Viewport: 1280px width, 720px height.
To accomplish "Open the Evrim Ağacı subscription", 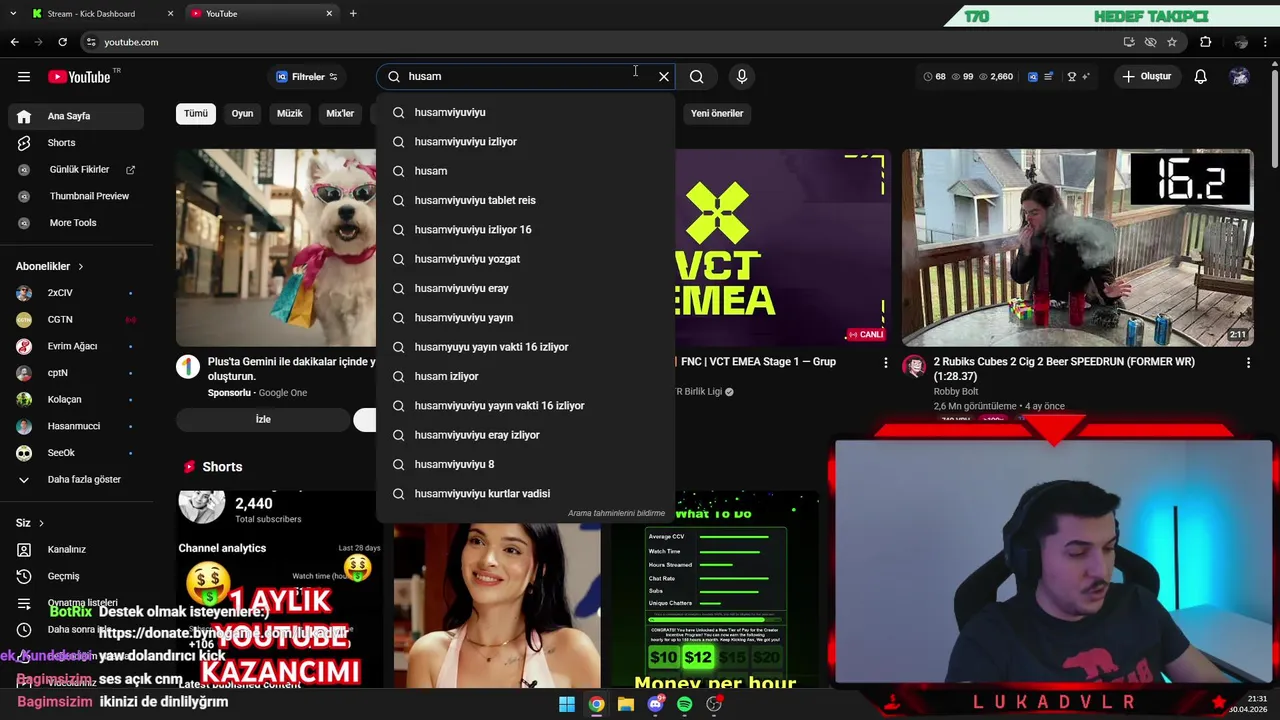I will pos(76,346).
